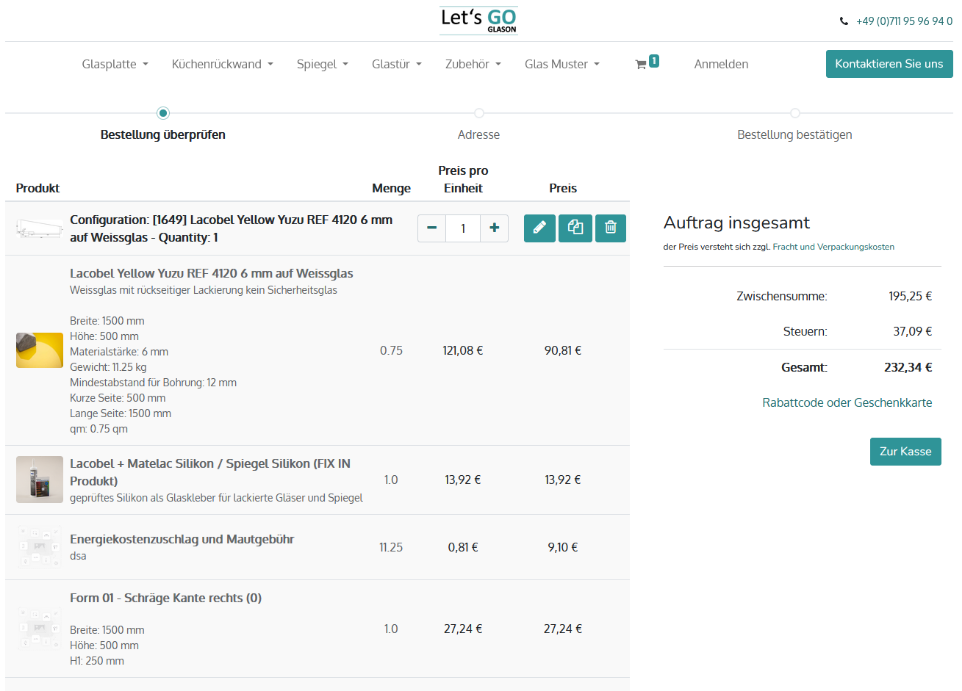Click the phone icon in header
962x691 pixels.
[x=844, y=21]
